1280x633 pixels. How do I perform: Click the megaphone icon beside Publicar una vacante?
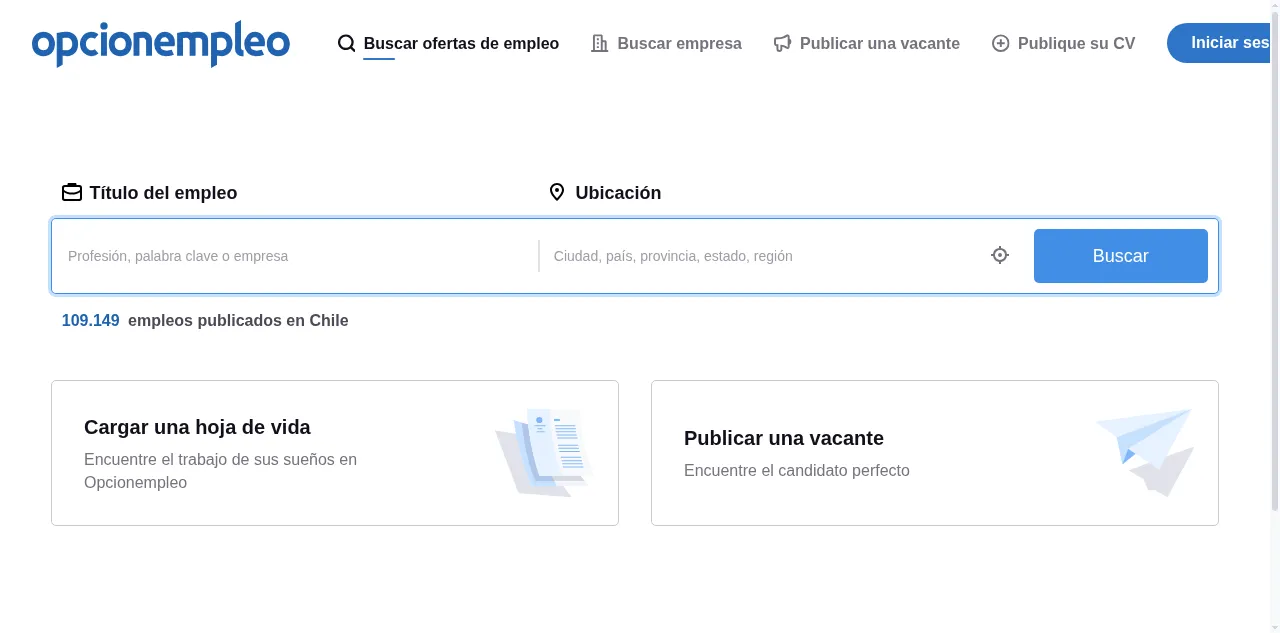point(782,43)
